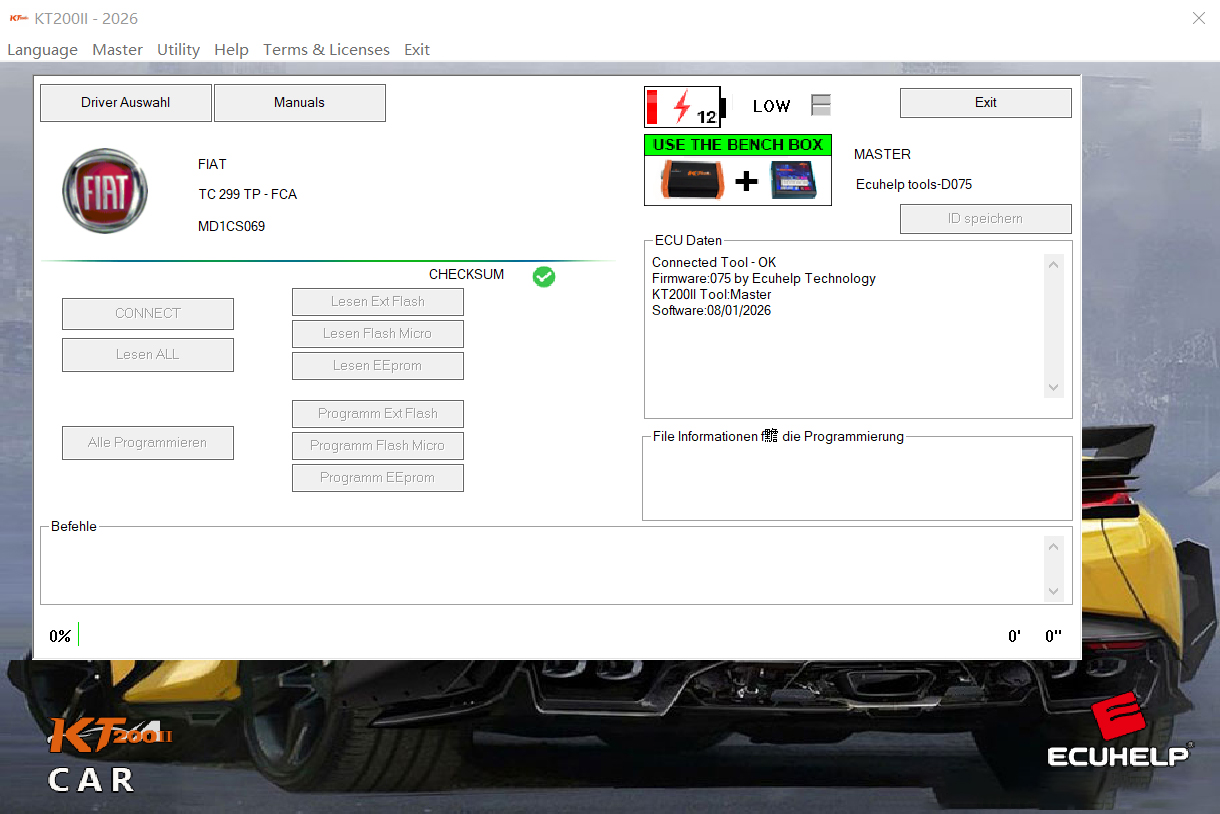Image resolution: width=1220 pixels, height=814 pixels.
Task: Click Programm Flash Micro button
Action: [x=378, y=446]
